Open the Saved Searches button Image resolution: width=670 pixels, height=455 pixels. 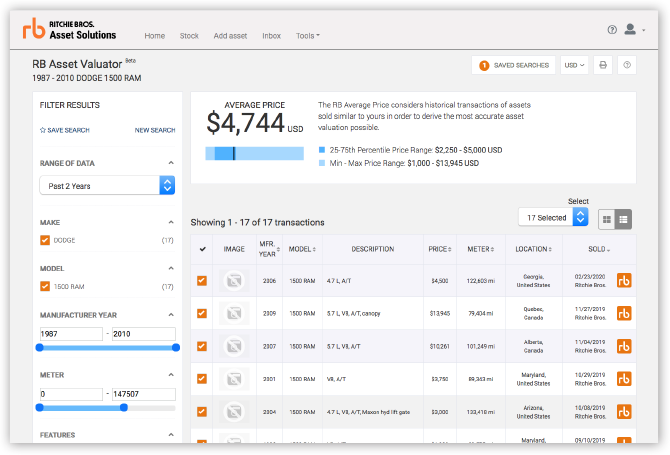point(513,65)
